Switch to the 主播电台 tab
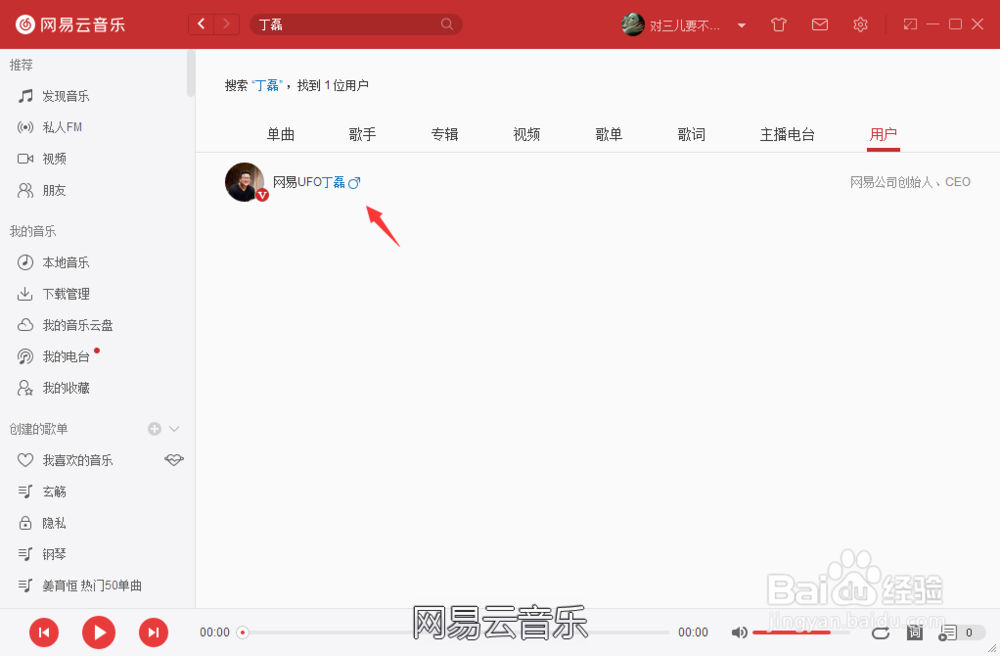 [x=787, y=135]
